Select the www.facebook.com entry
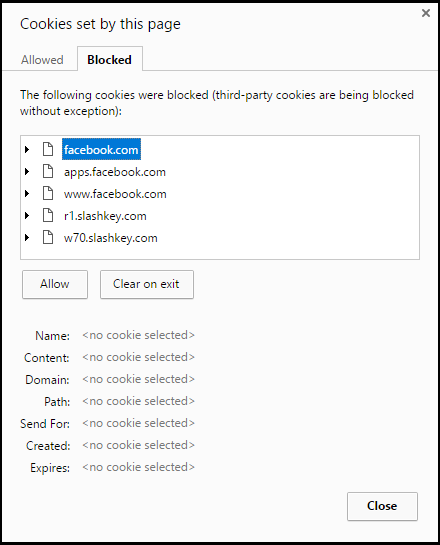440x545 pixels. [115, 194]
